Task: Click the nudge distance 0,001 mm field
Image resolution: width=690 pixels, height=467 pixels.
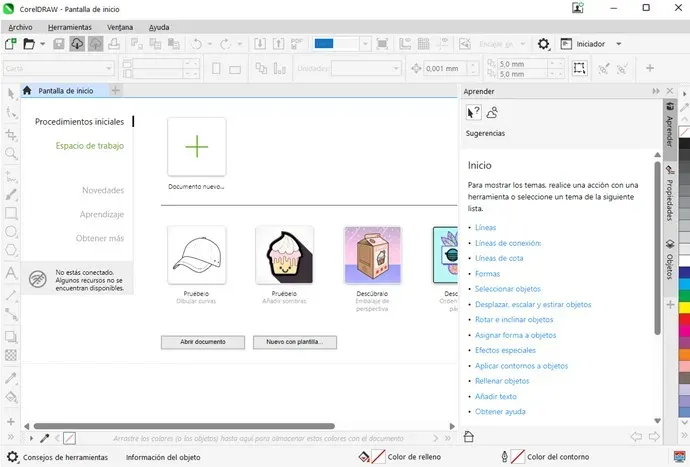Action: click(445, 69)
